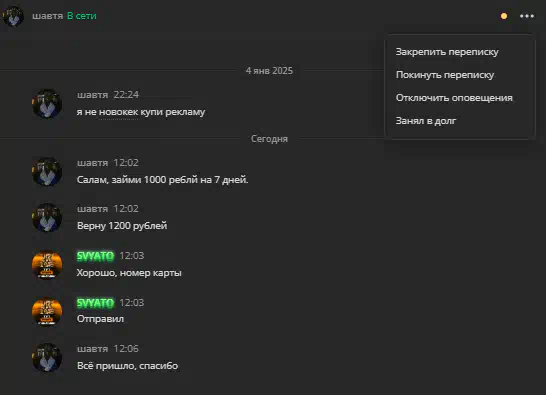
Task: Click avatar beside 'я не новокек купи рекламу'
Action: click(x=47, y=103)
